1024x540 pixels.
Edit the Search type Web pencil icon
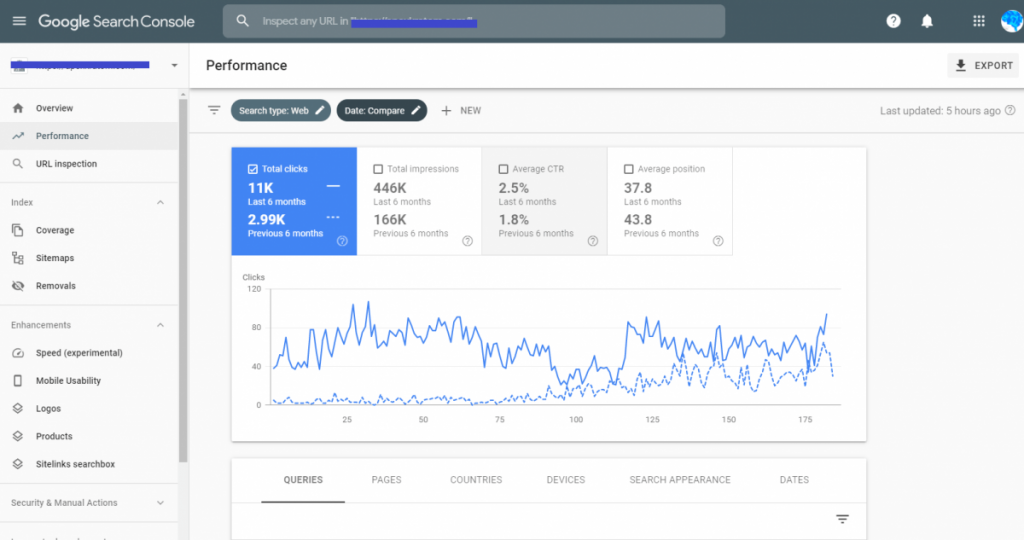pyautogui.click(x=319, y=110)
